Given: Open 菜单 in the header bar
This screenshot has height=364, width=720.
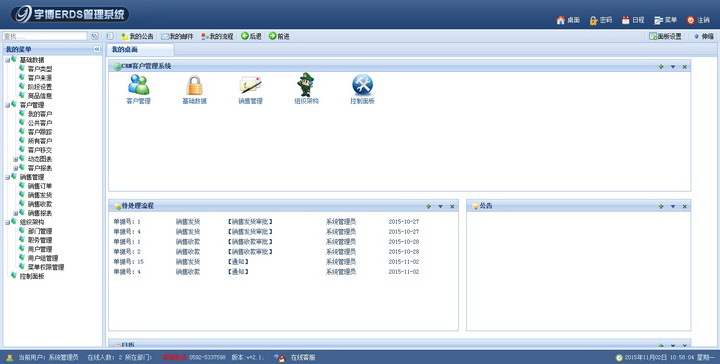Looking at the screenshot, I should pyautogui.click(x=666, y=20).
